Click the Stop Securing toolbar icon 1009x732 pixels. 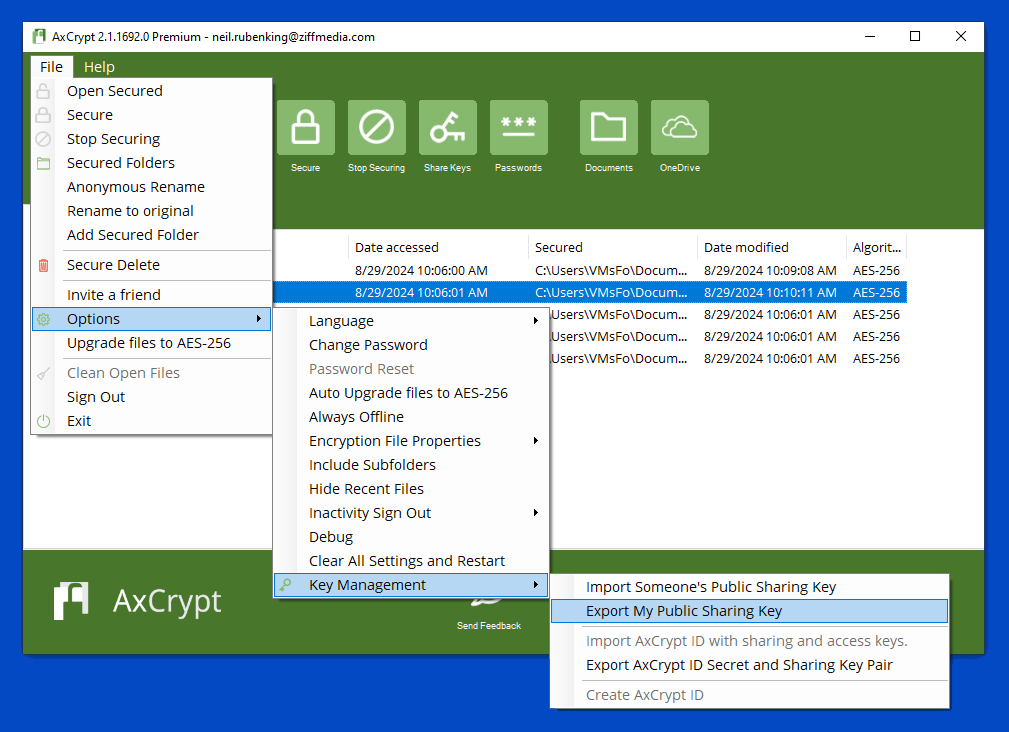coord(376,128)
